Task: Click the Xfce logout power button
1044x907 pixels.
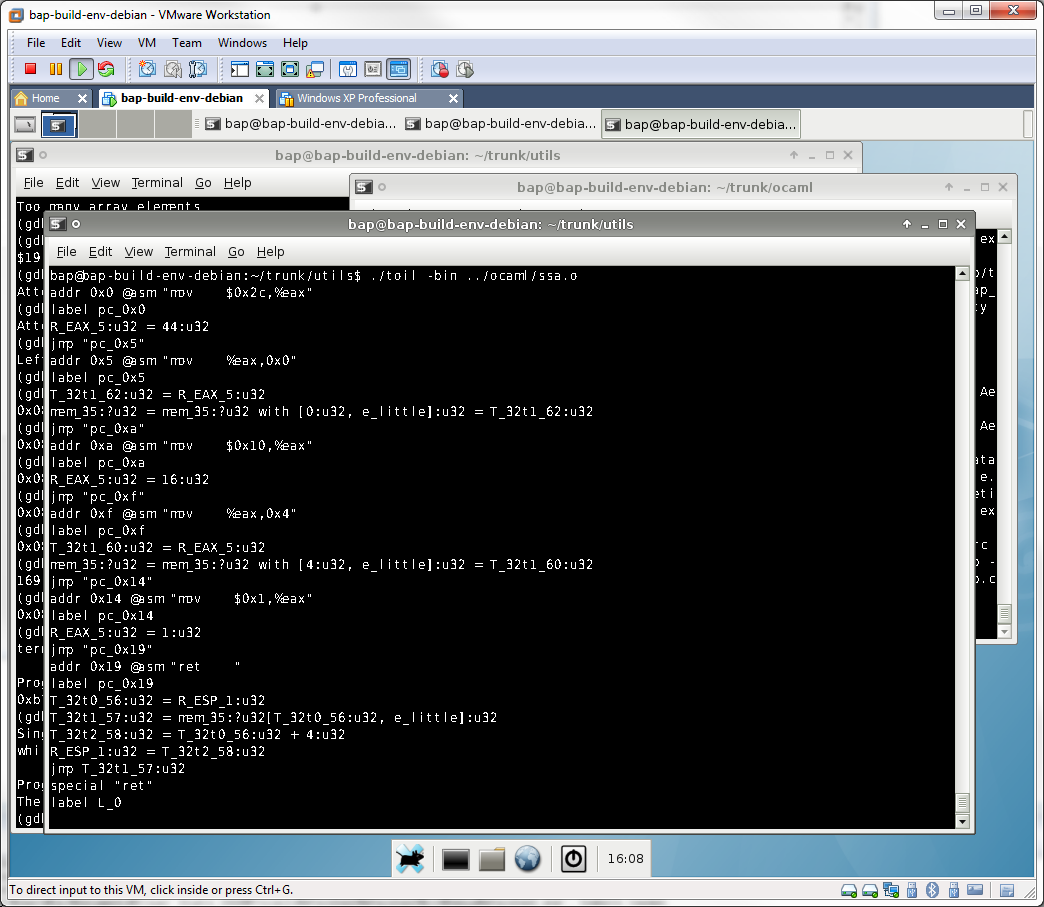Action: tap(573, 858)
